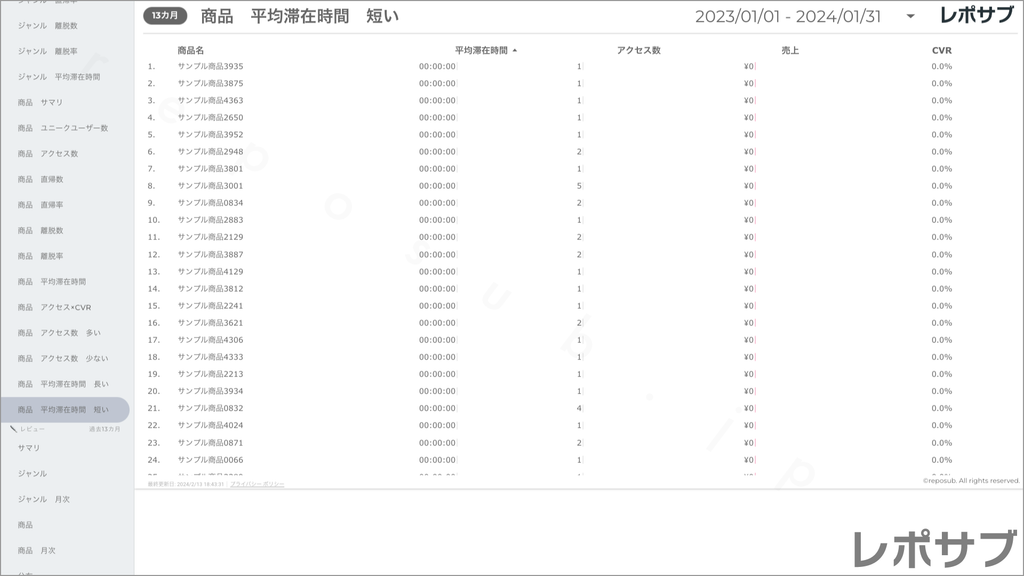Screen dimensions: 1024x576
Task: Click the 過去13カ月 label in sidebar
Action: (104, 429)
